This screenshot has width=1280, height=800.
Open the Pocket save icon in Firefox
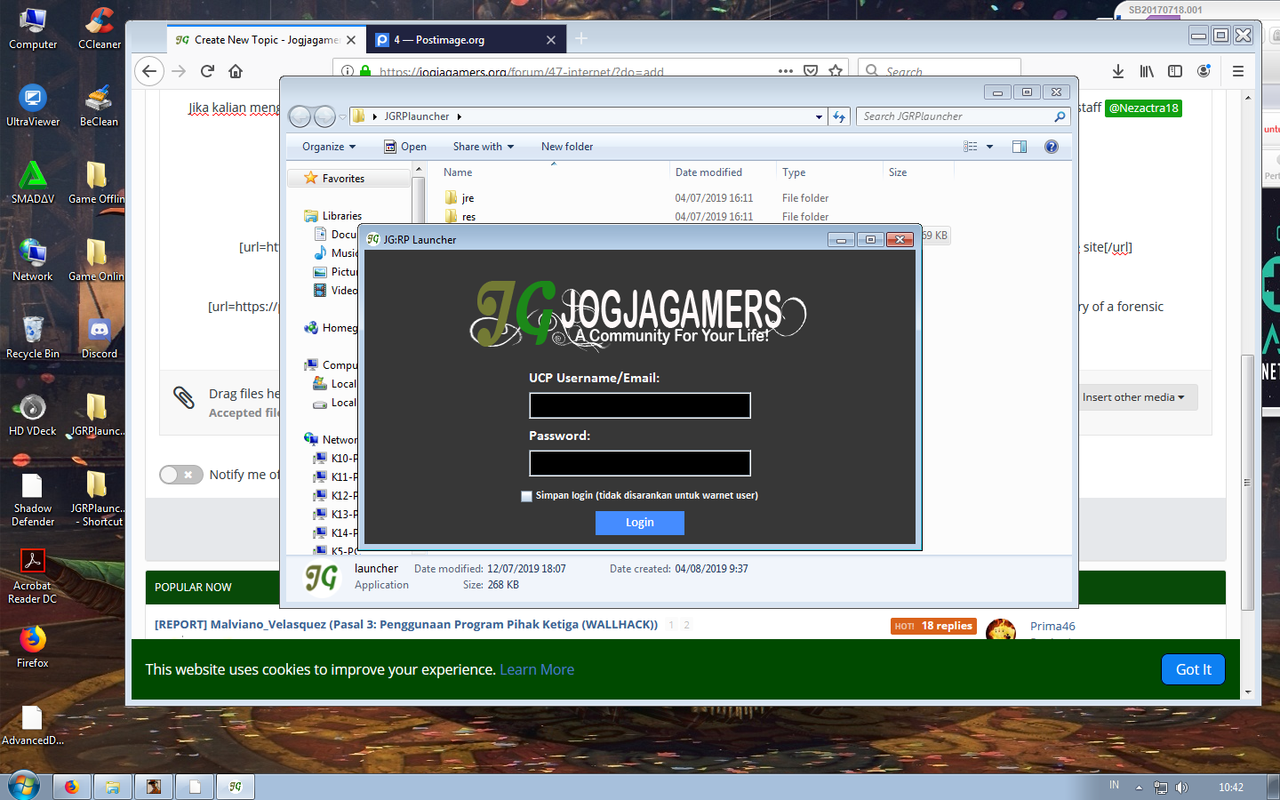(811, 71)
